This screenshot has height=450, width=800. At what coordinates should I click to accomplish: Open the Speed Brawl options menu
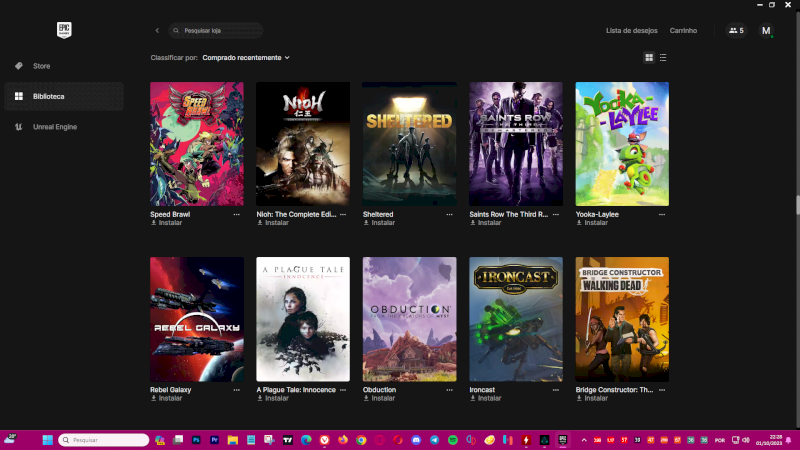[237, 214]
